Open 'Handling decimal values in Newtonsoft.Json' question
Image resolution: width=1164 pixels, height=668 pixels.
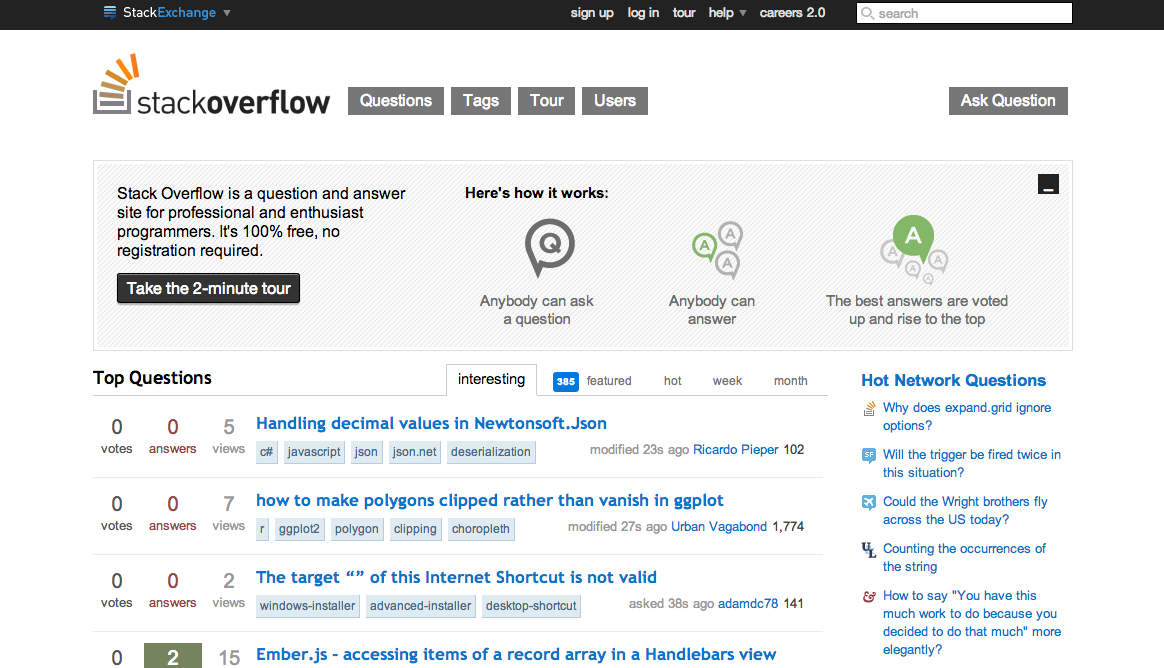pos(431,423)
